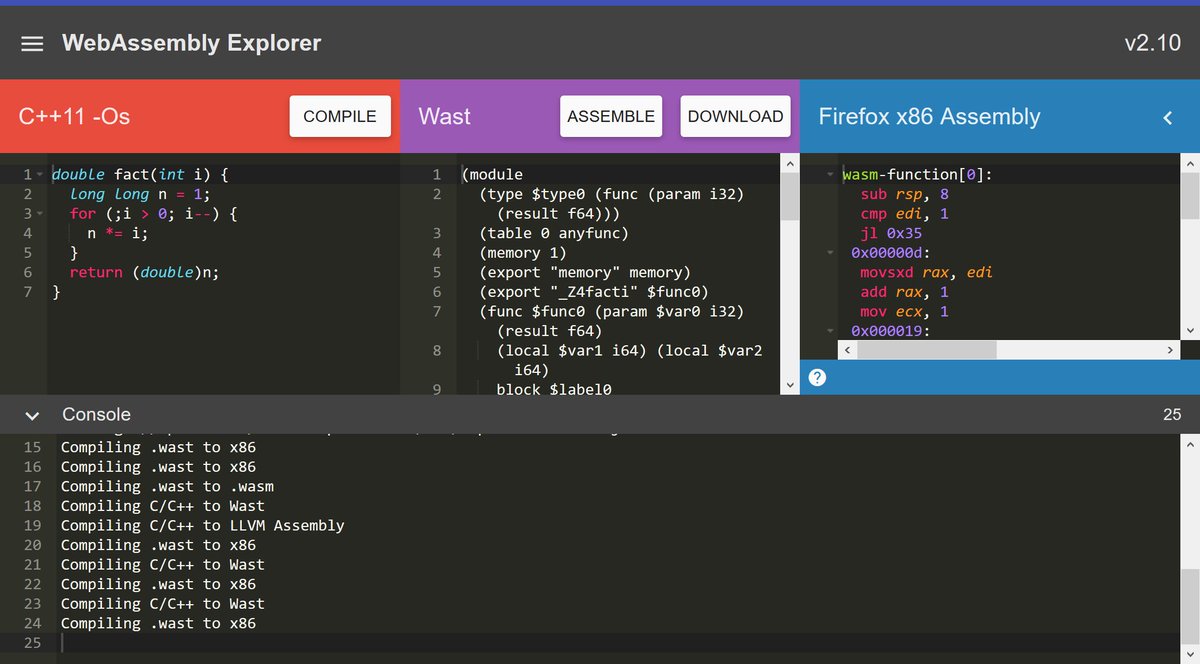Screen dimensions: 1200x664
Task: Open the C++11 -Os compiler options
Action: (x=75, y=116)
